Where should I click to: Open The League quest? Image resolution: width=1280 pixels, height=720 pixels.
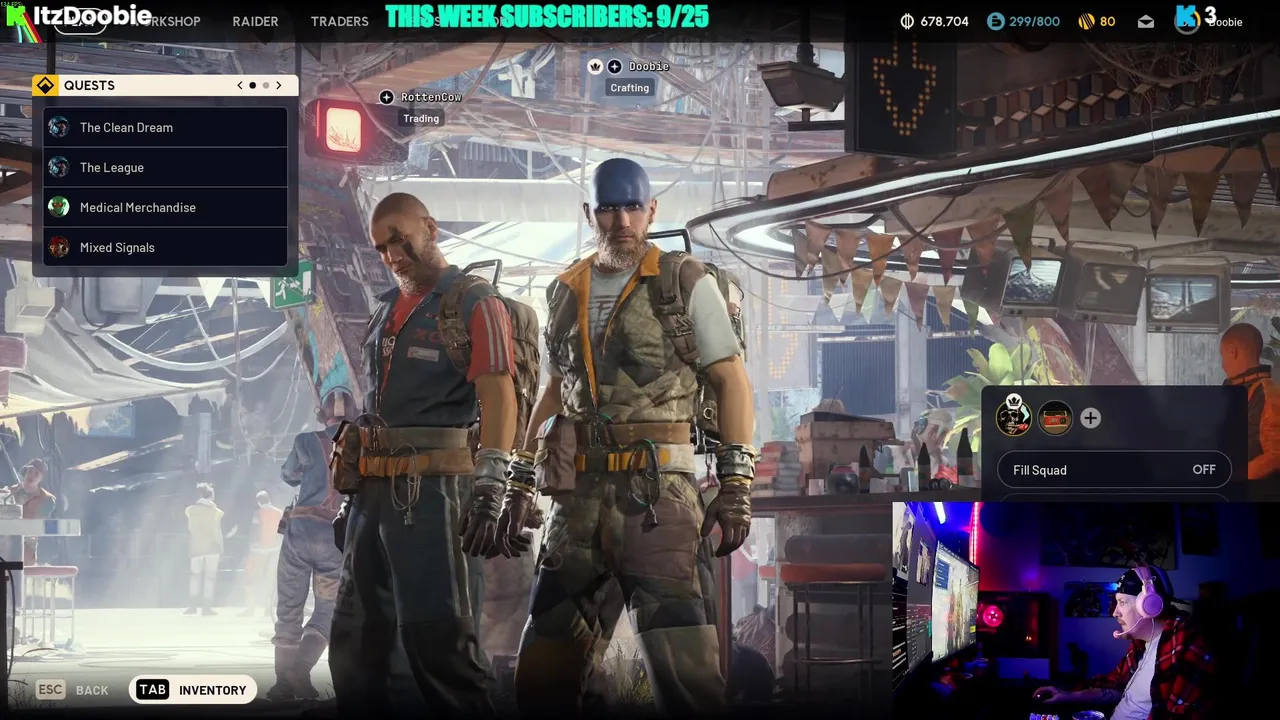click(x=166, y=167)
